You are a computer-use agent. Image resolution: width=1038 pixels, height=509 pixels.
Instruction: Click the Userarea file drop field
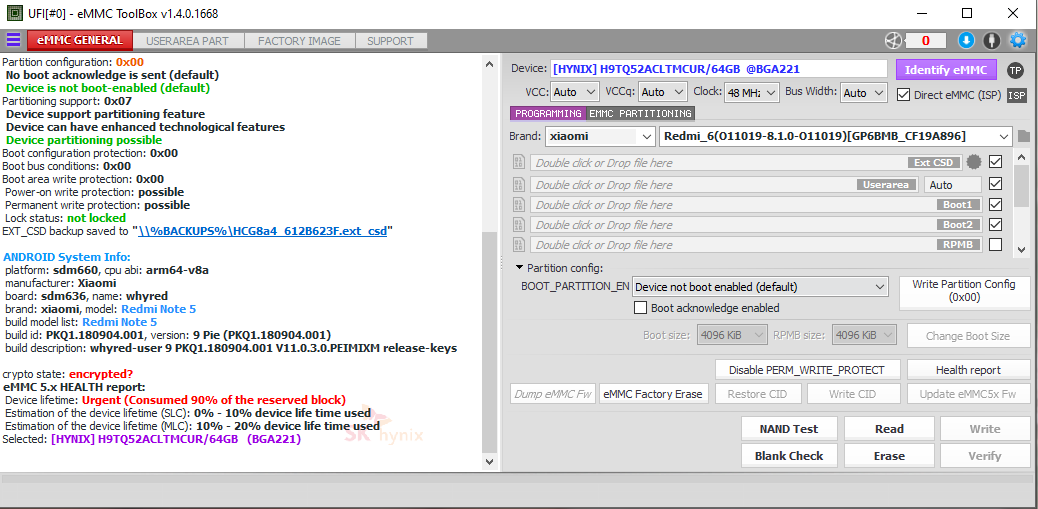(x=725, y=185)
